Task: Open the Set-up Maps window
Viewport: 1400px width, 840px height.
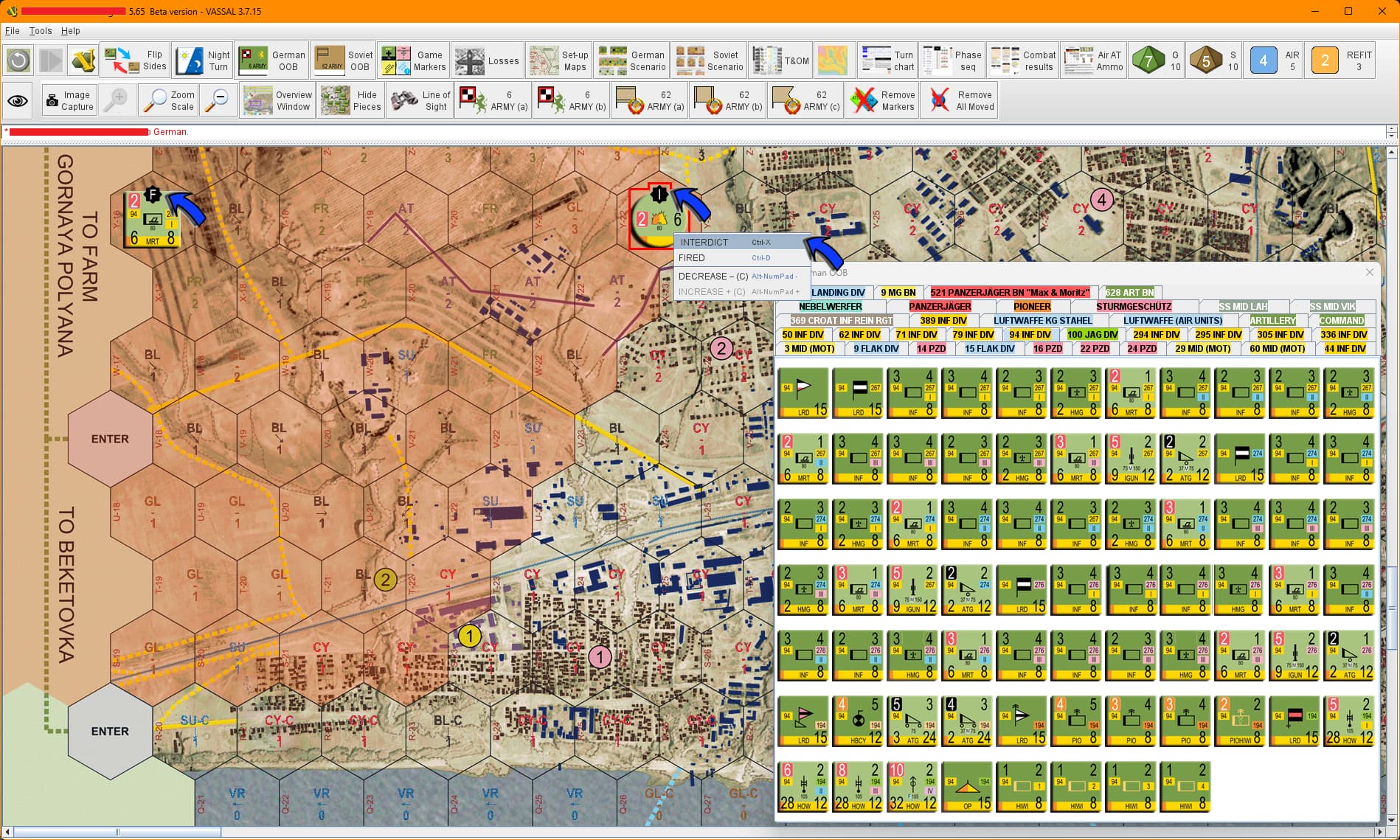Action: pos(559,60)
